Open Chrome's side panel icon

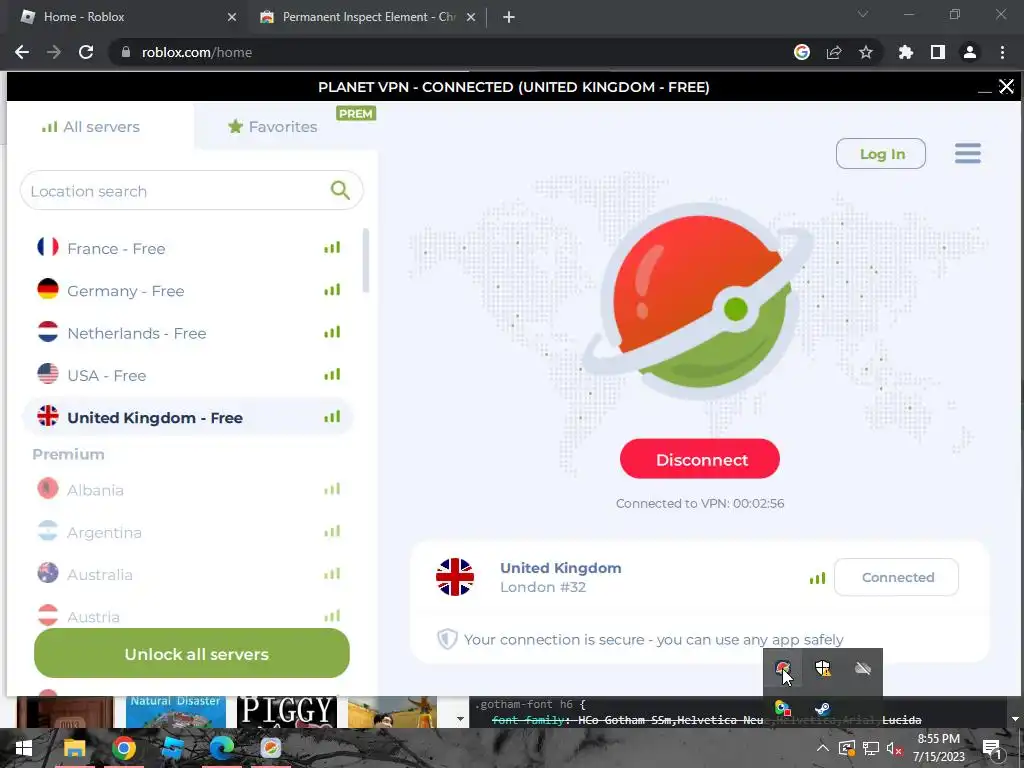click(x=937, y=52)
